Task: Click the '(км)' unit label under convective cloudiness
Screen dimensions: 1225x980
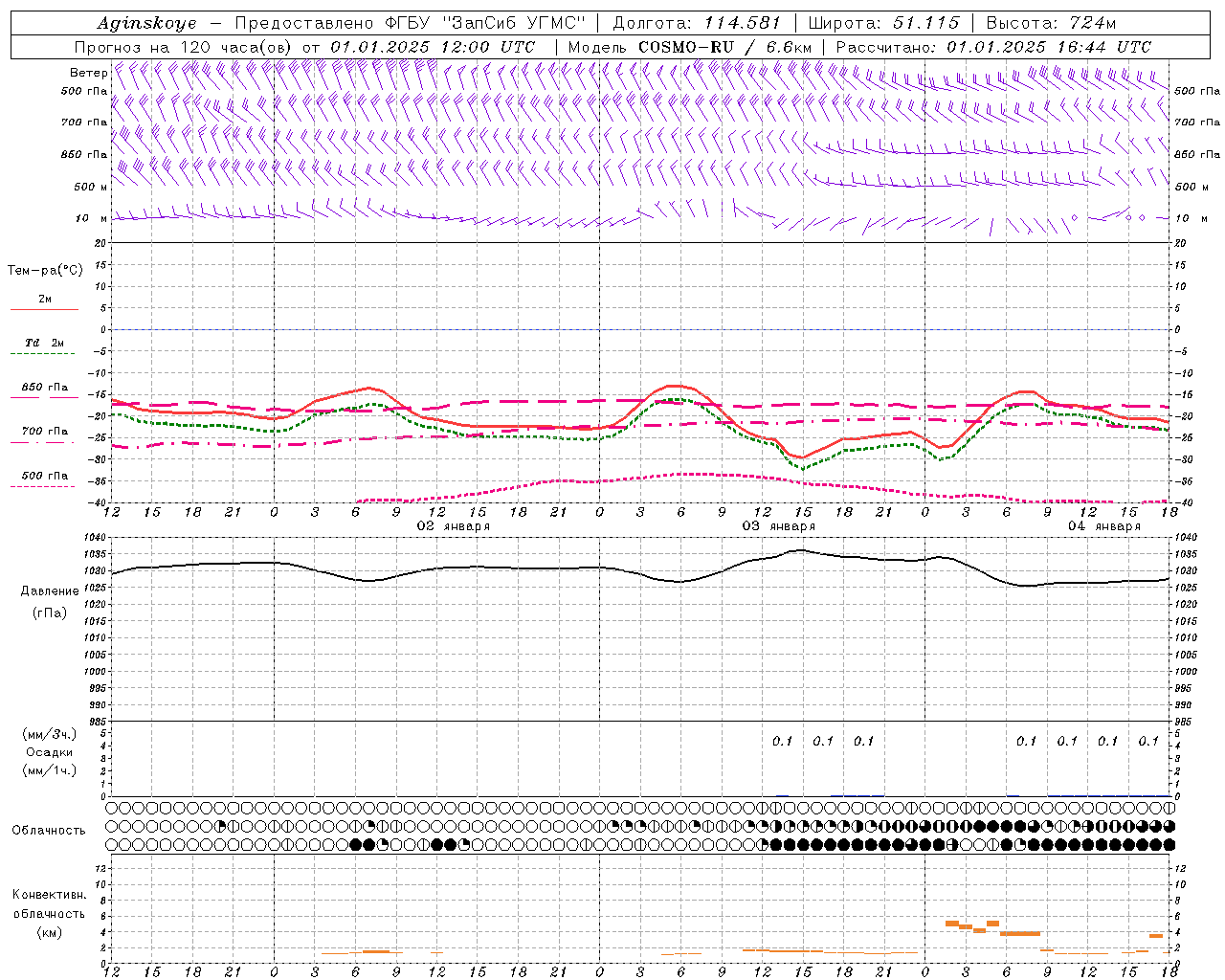Action: point(50,932)
